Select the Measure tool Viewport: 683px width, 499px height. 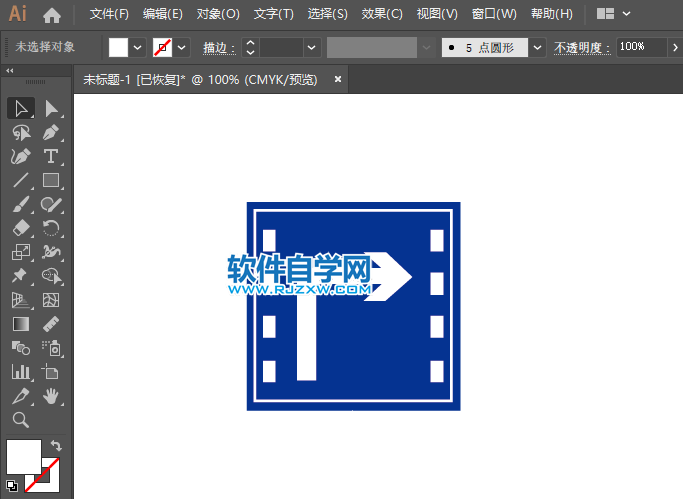(x=51, y=324)
